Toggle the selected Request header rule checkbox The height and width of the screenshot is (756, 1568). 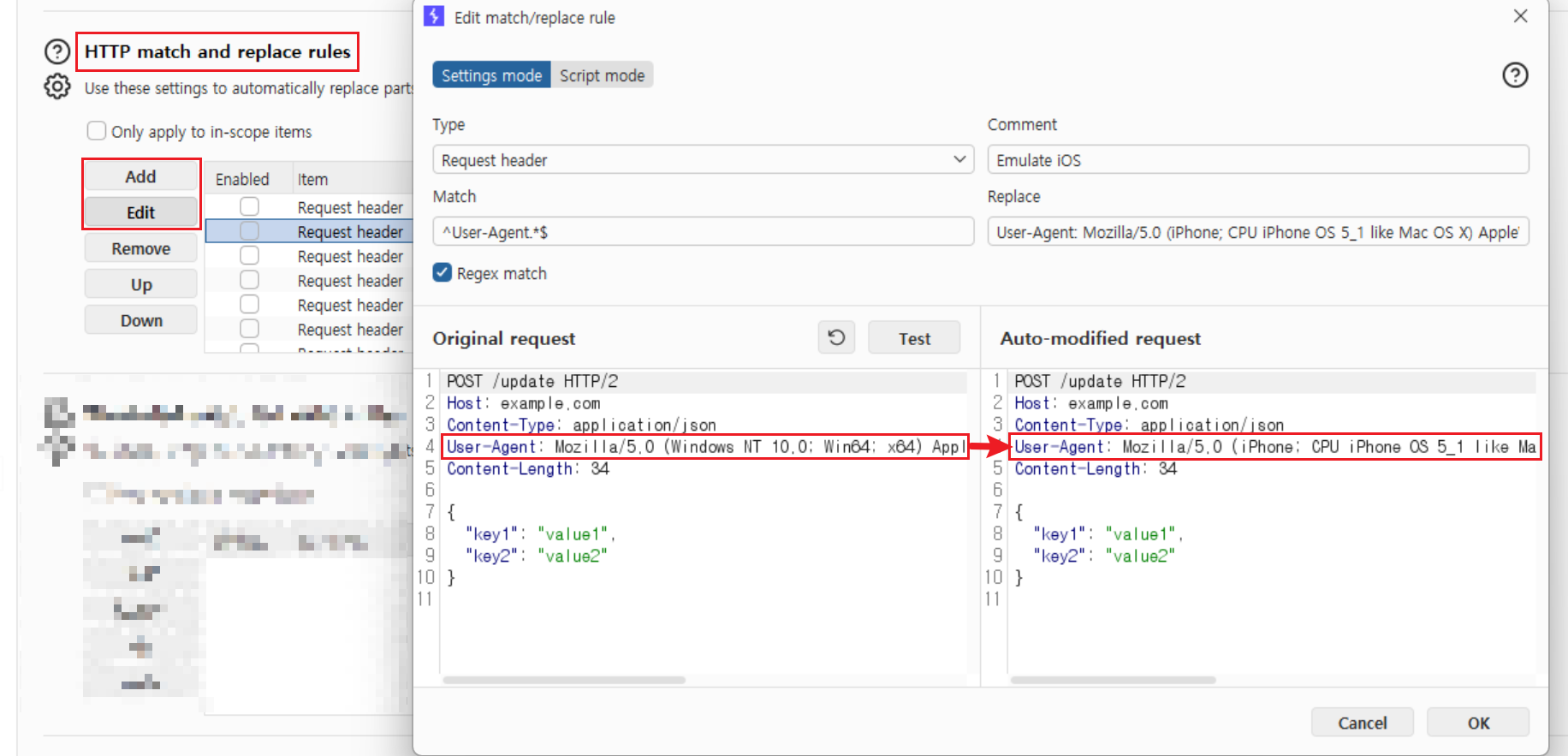[x=249, y=231]
